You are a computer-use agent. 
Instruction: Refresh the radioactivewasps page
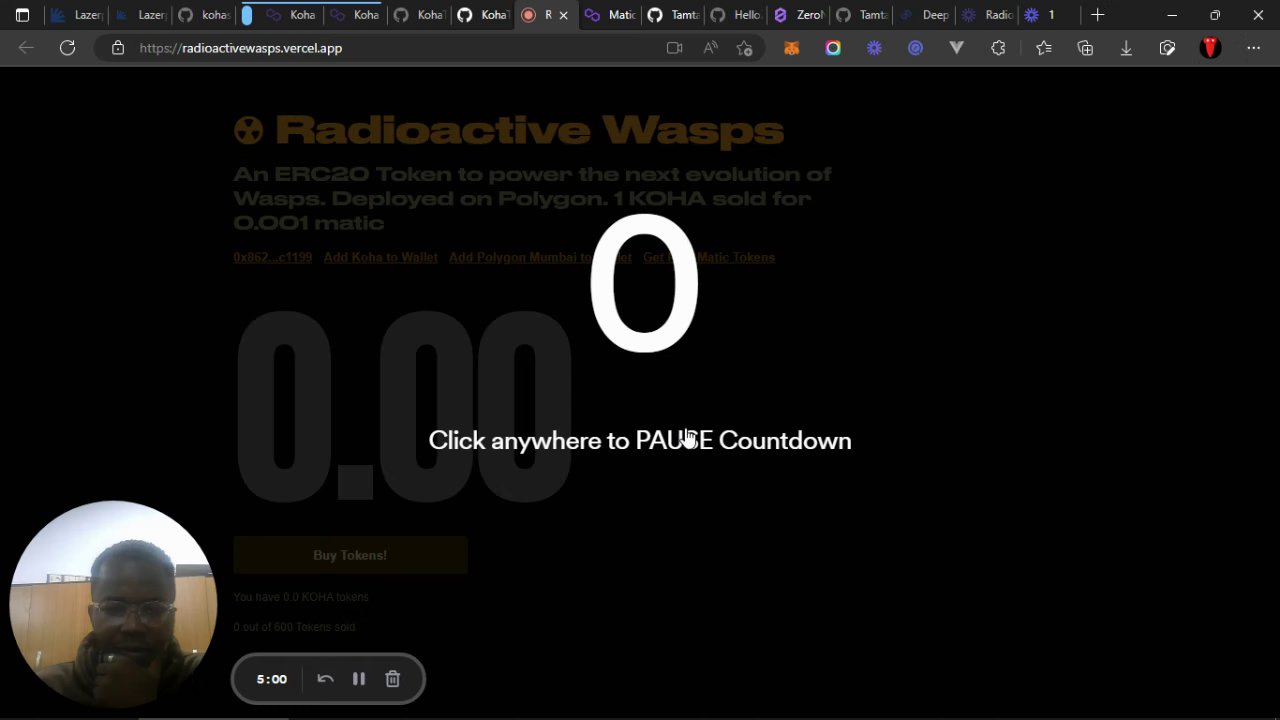coord(67,48)
